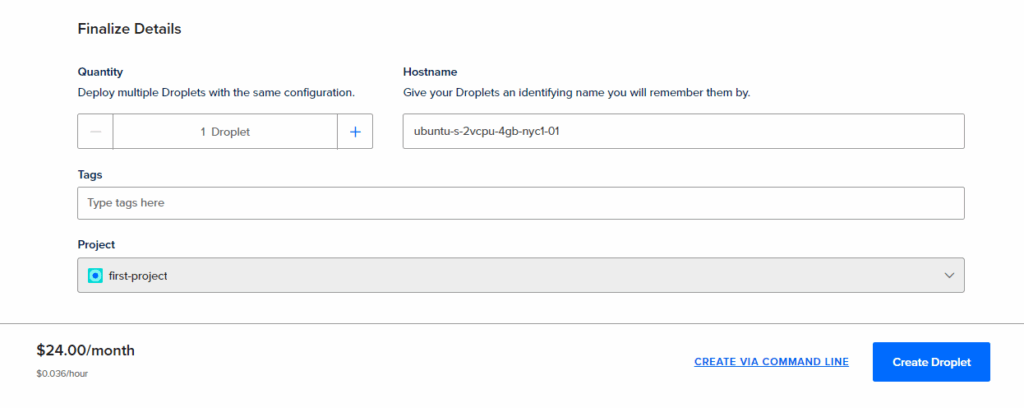
Task: Click the first-project teal icon
Action: pyautogui.click(x=95, y=275)
